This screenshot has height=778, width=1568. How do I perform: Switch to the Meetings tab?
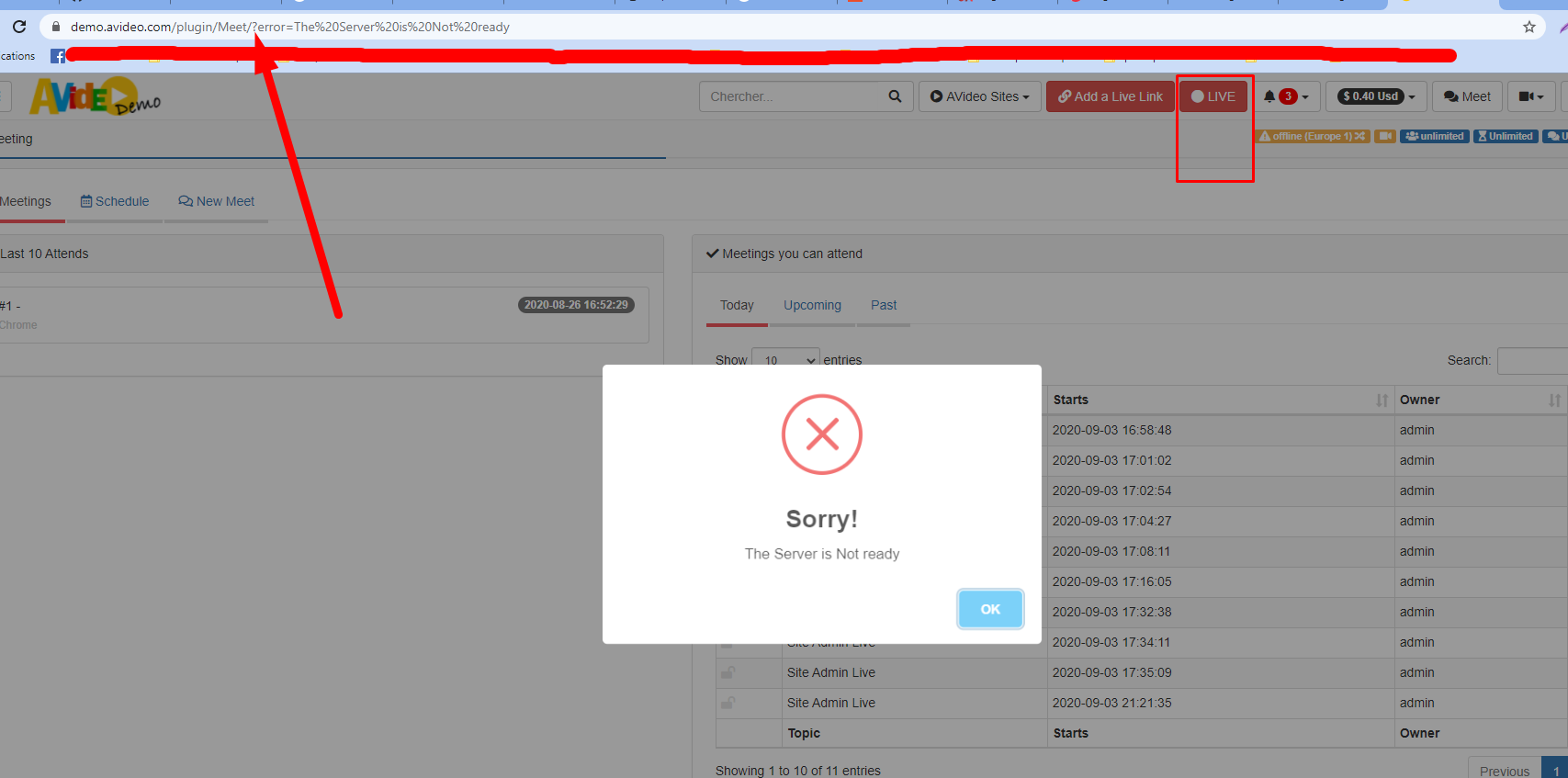coord(26,201)
